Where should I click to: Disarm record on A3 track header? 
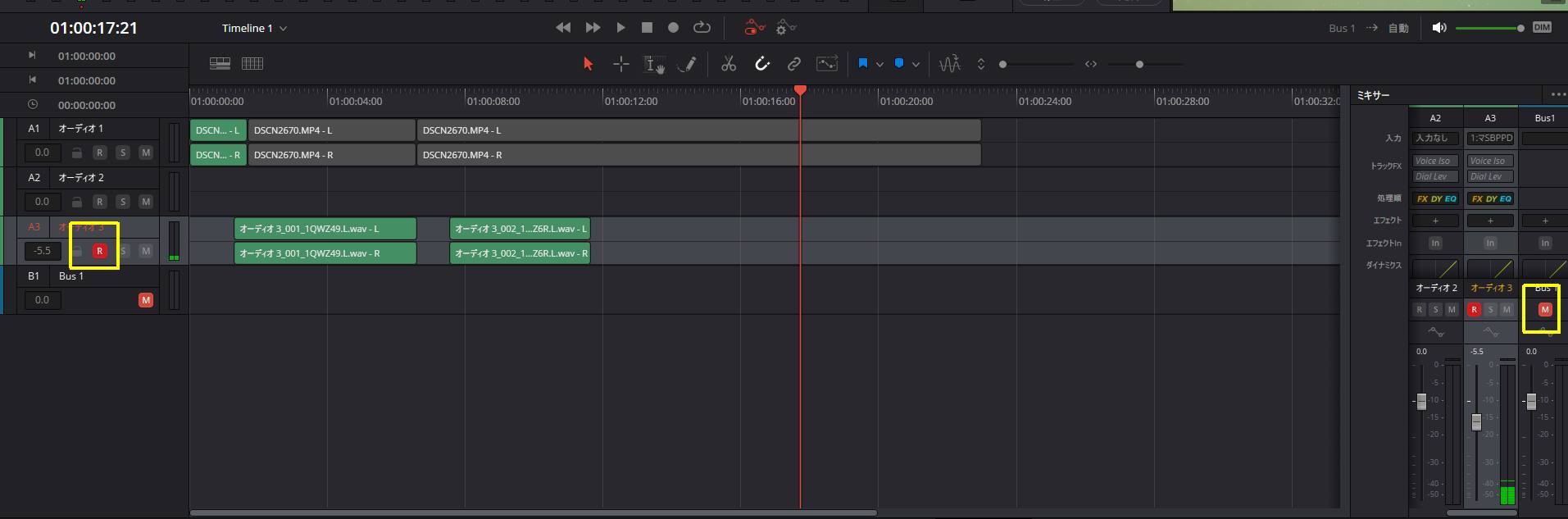[100, 251]
